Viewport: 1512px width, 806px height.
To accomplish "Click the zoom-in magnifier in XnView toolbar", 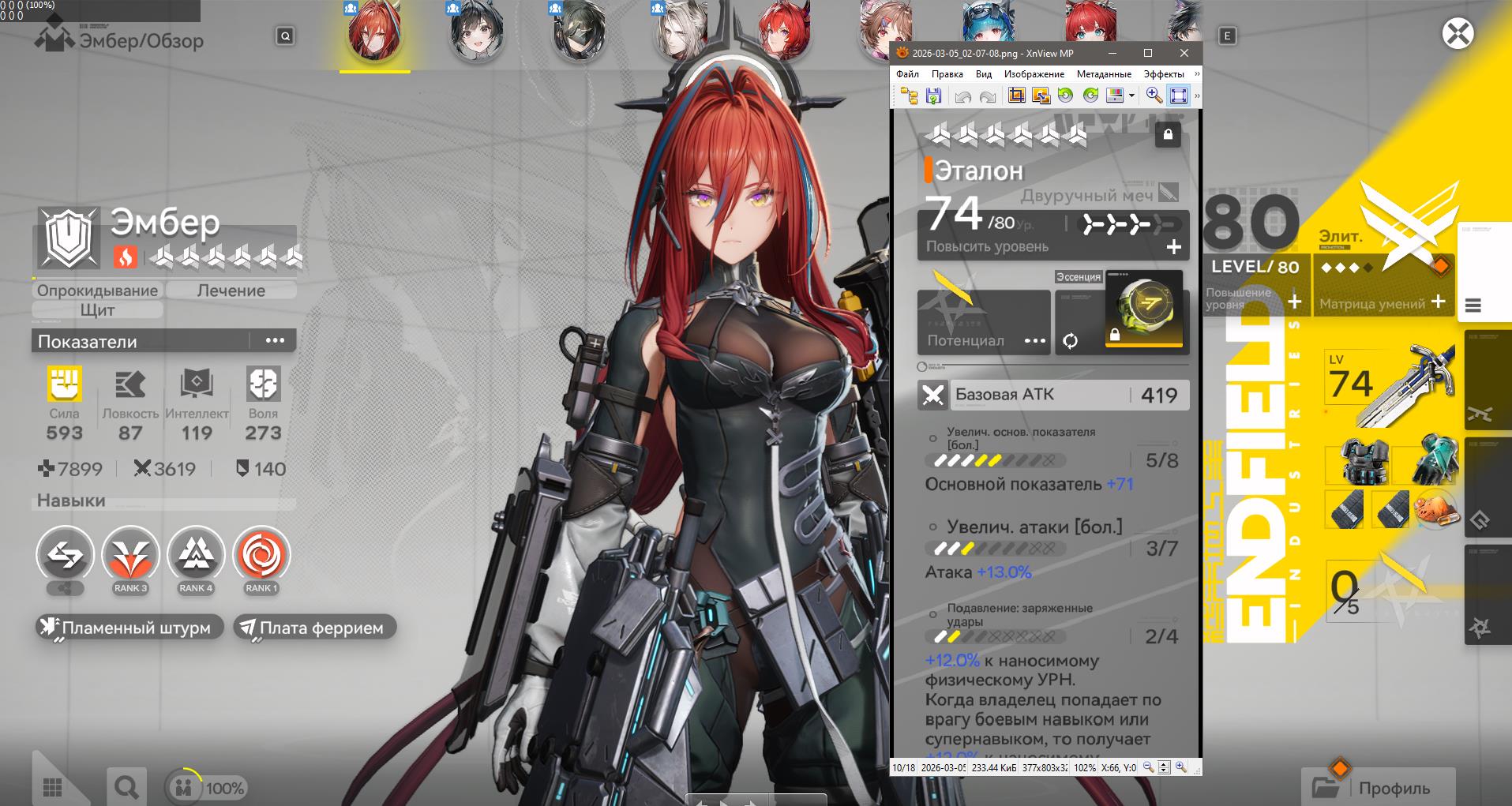I will point(1154,96).
